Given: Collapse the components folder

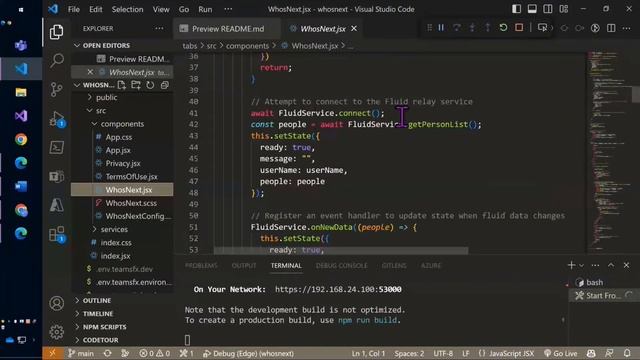Looking at the screenshot, I should (x=122, y=124).
